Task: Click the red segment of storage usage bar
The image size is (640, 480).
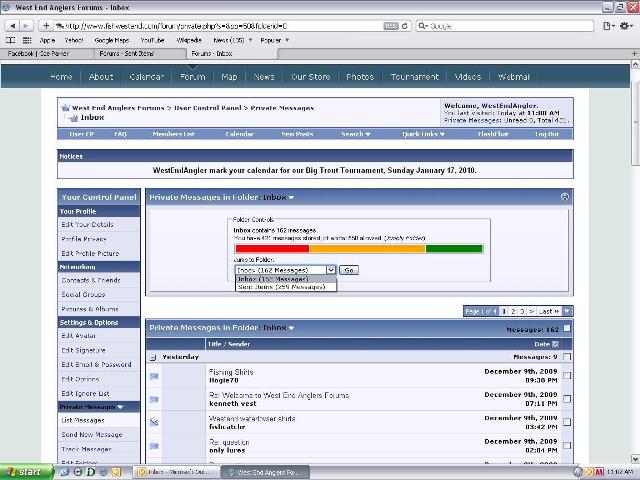Action: click(270, 250)
